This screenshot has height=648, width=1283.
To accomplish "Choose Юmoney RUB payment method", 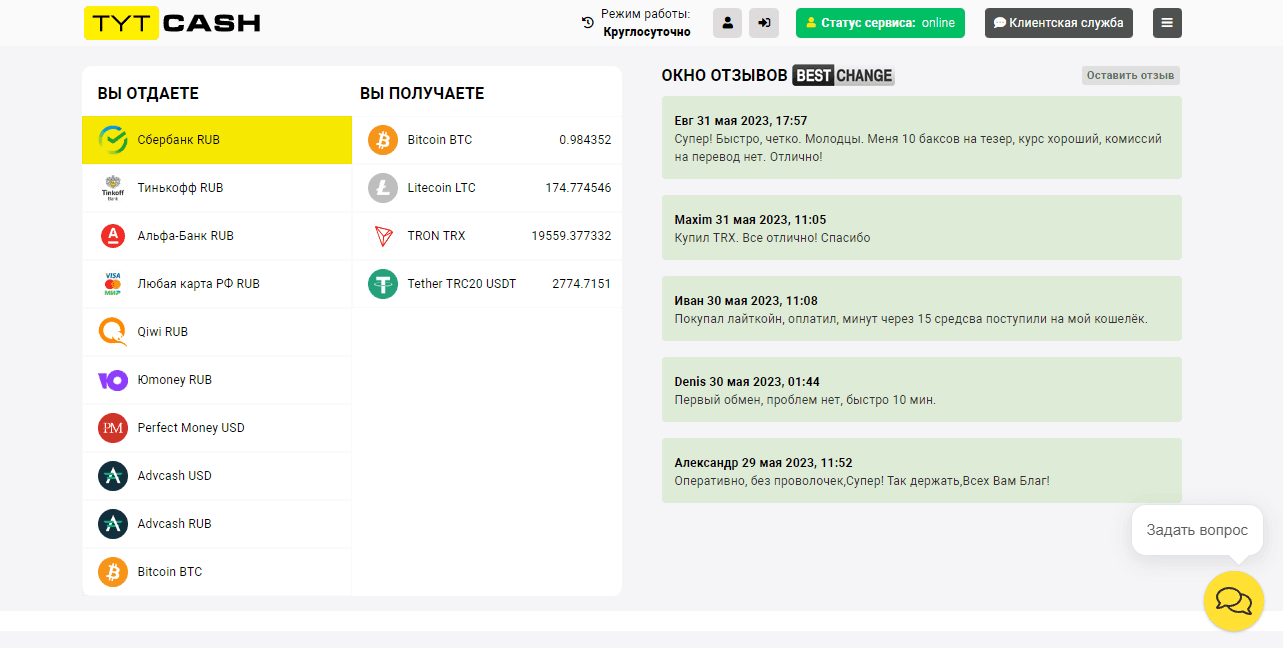I will tap(174, 380).
